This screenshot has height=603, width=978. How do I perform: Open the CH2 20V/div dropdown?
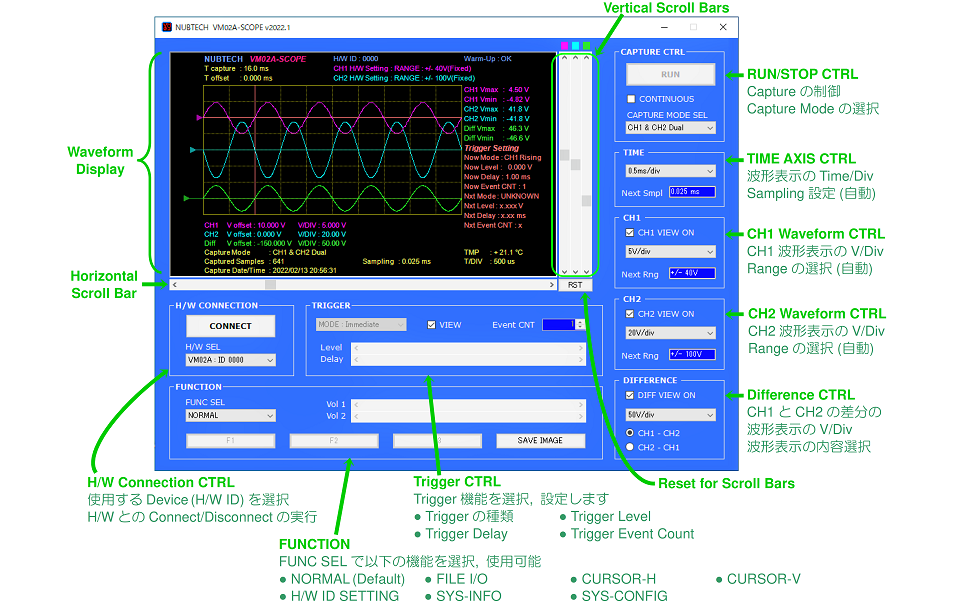[671, 333]
